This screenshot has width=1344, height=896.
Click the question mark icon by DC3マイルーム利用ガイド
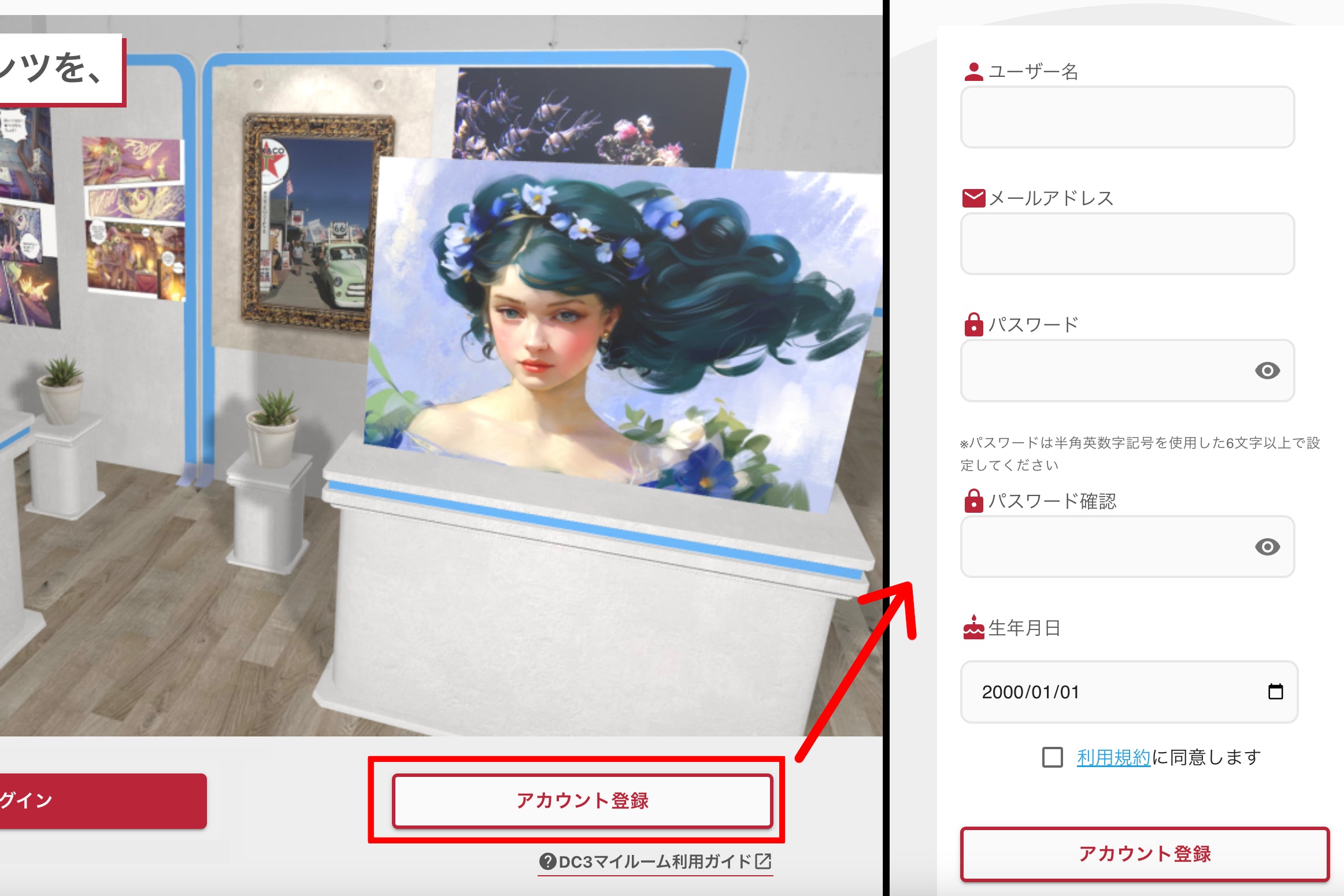547,861
